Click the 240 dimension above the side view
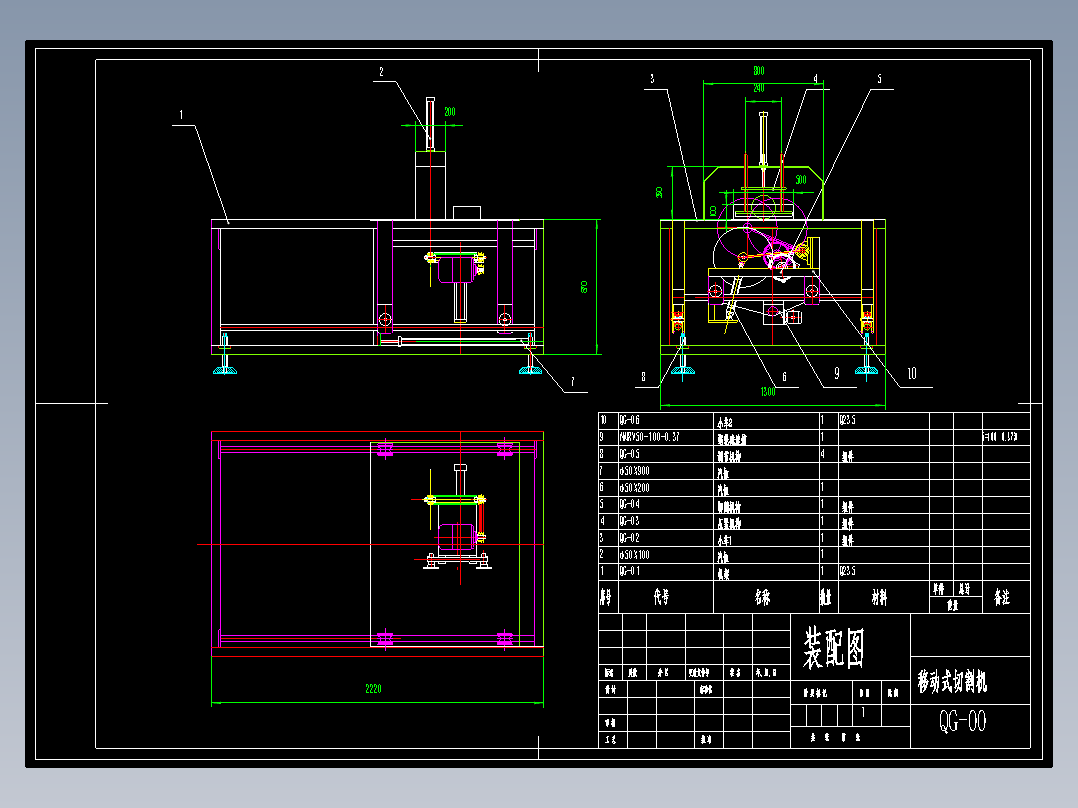 [758, 87]
